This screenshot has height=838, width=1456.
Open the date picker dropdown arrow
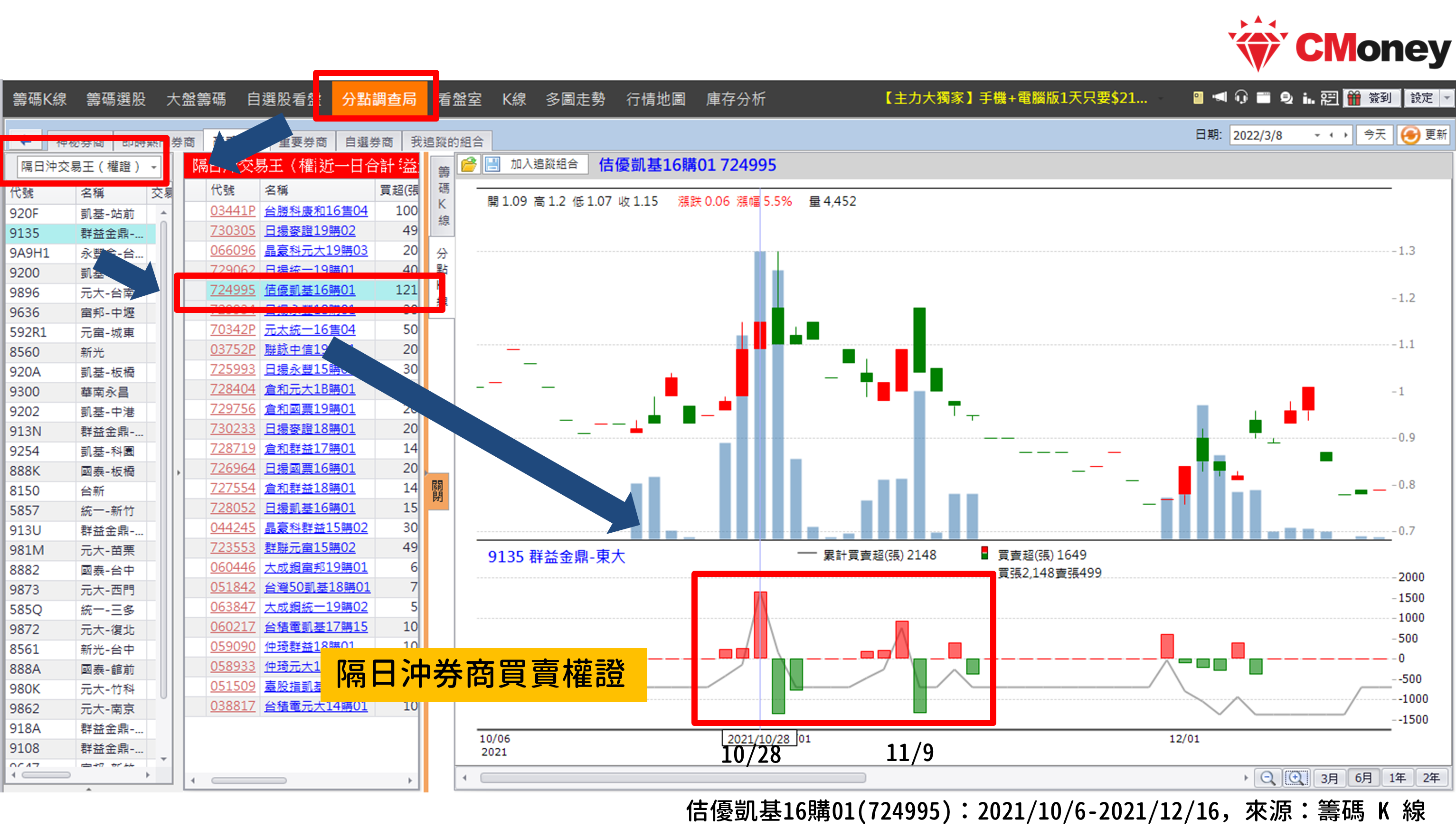pos(1317,135)
